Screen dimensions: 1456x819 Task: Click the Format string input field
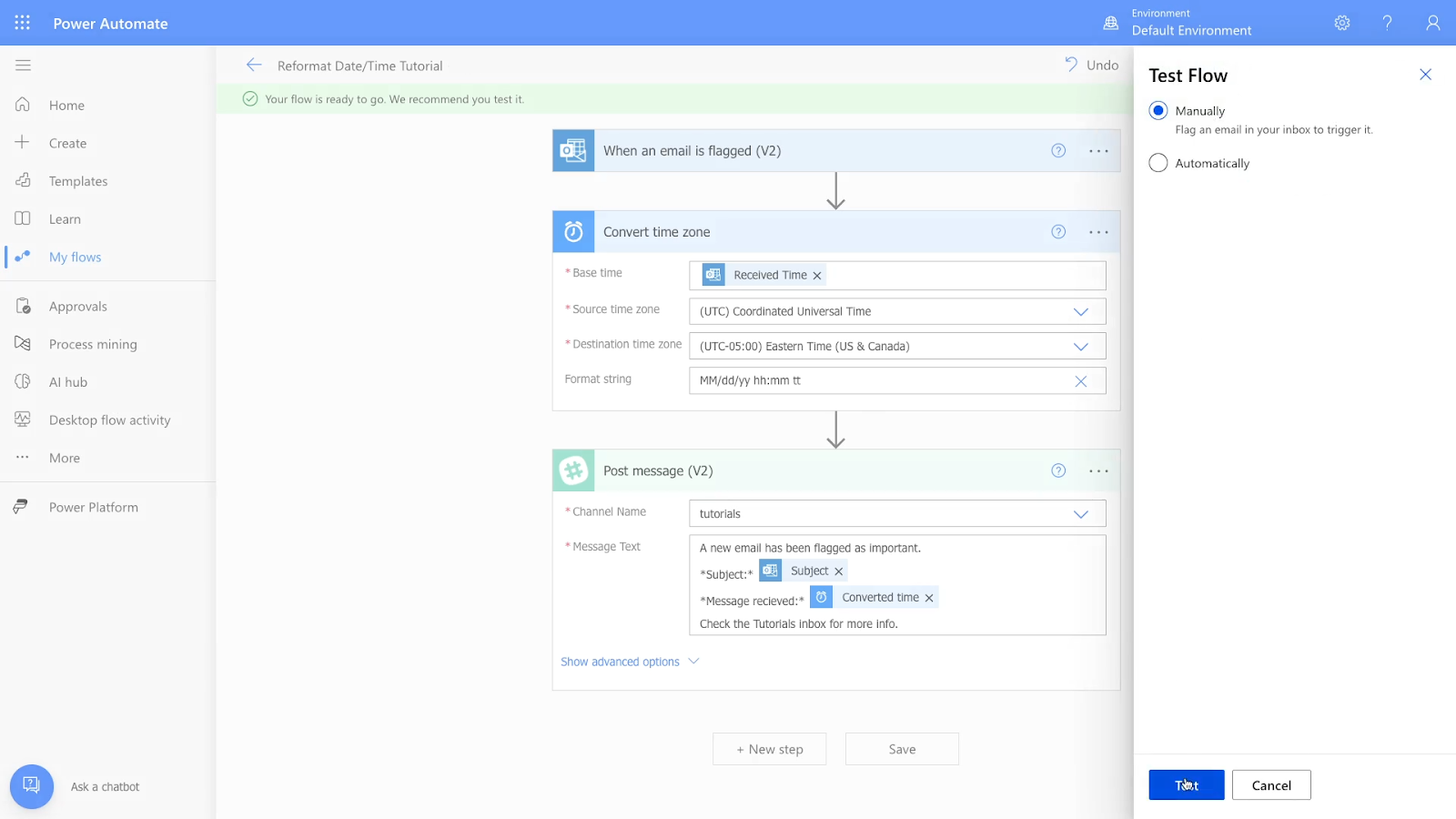pyautogui.click(x=897, y=381)
